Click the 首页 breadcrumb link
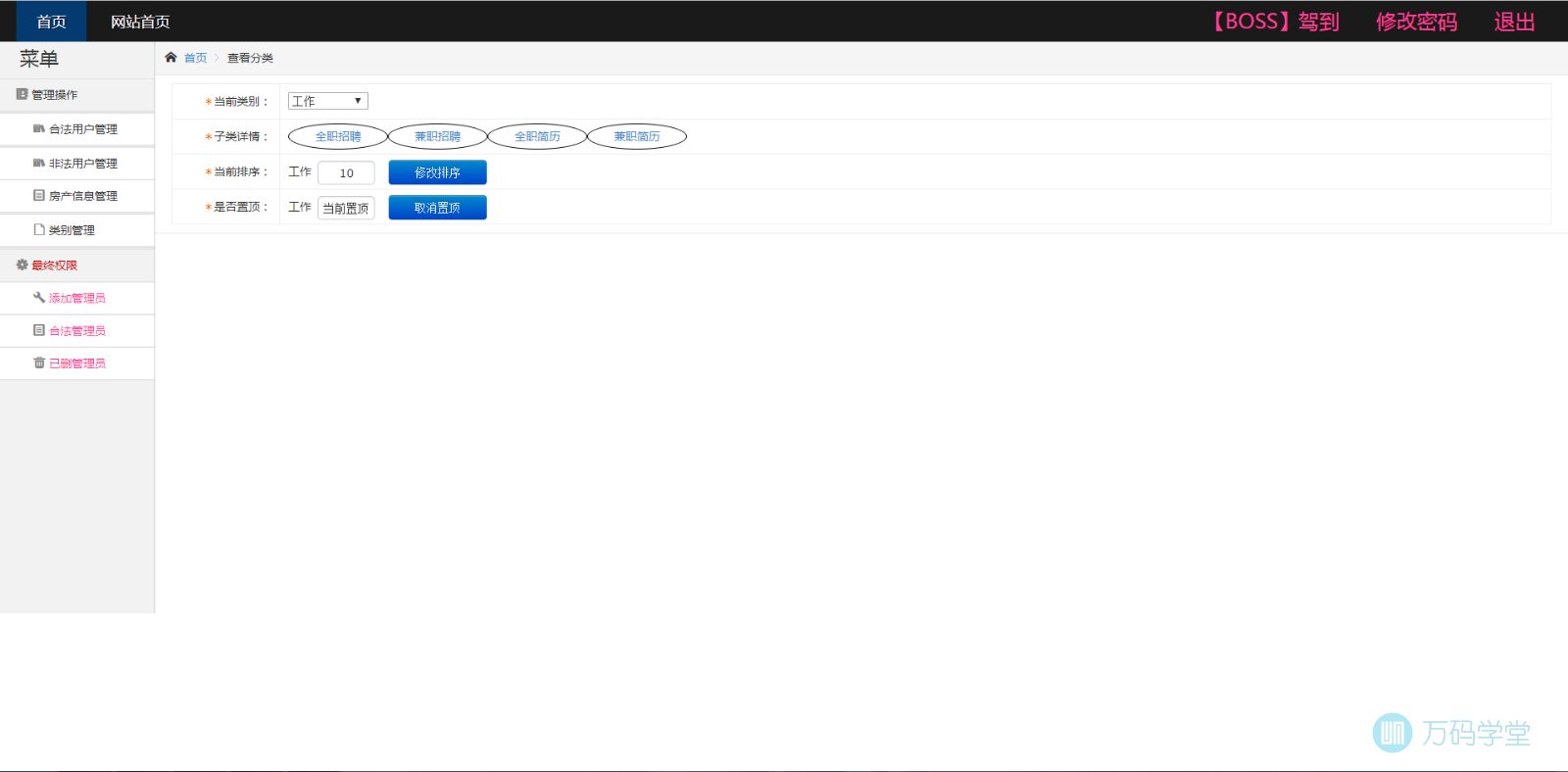 pos(196,58)
